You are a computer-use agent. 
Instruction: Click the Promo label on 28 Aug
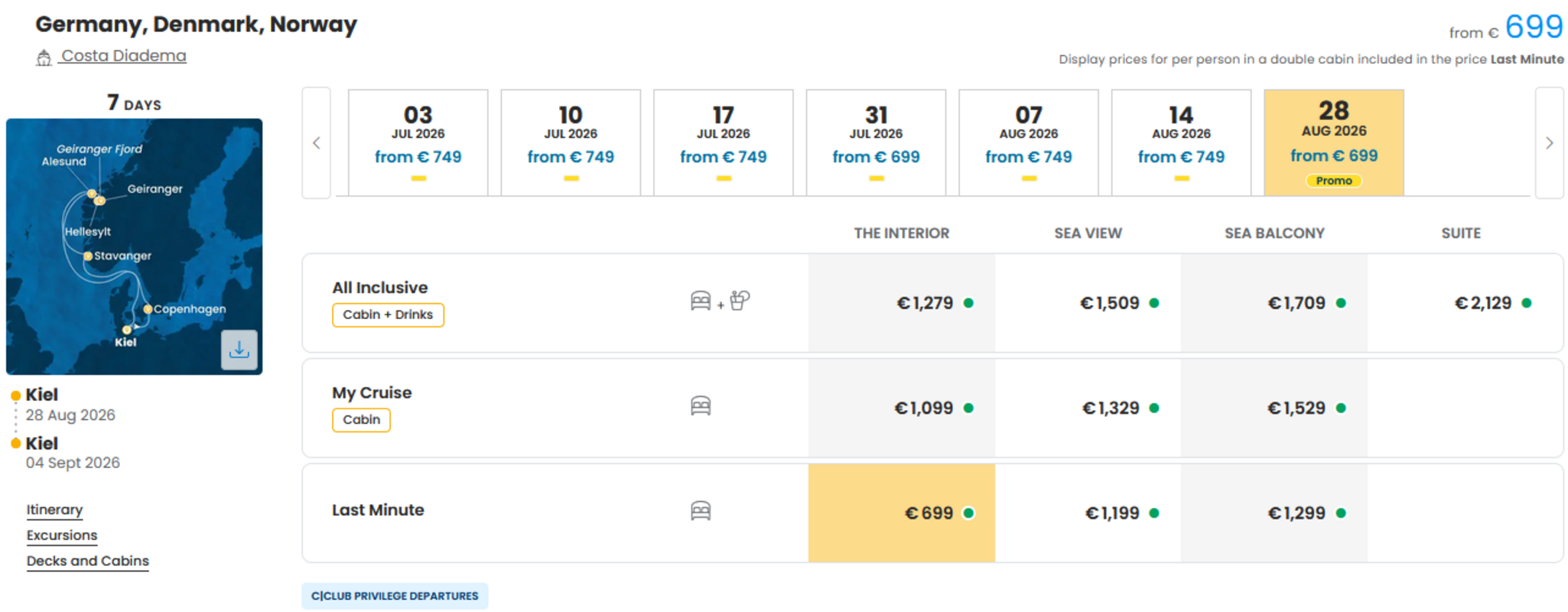click(x=1334, y=181)
